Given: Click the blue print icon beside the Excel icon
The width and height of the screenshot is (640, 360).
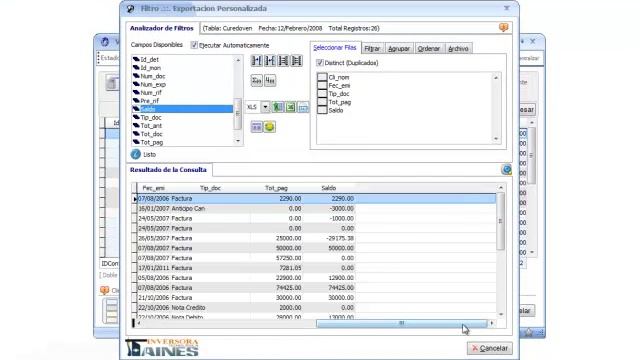Looking at the screenshot, I should tap(303, 107).
